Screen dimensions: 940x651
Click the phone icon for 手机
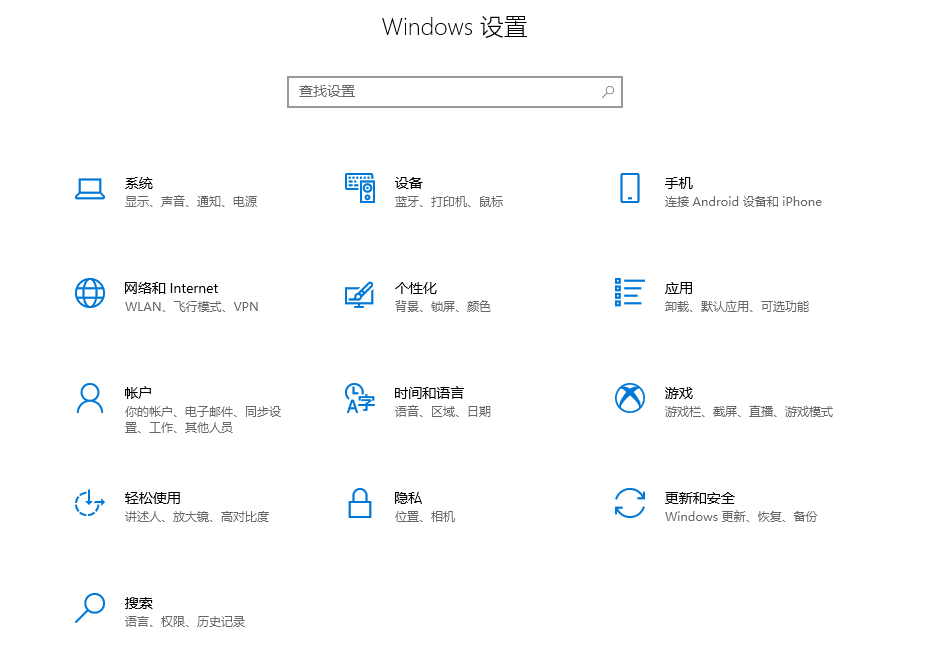(629, 188)
